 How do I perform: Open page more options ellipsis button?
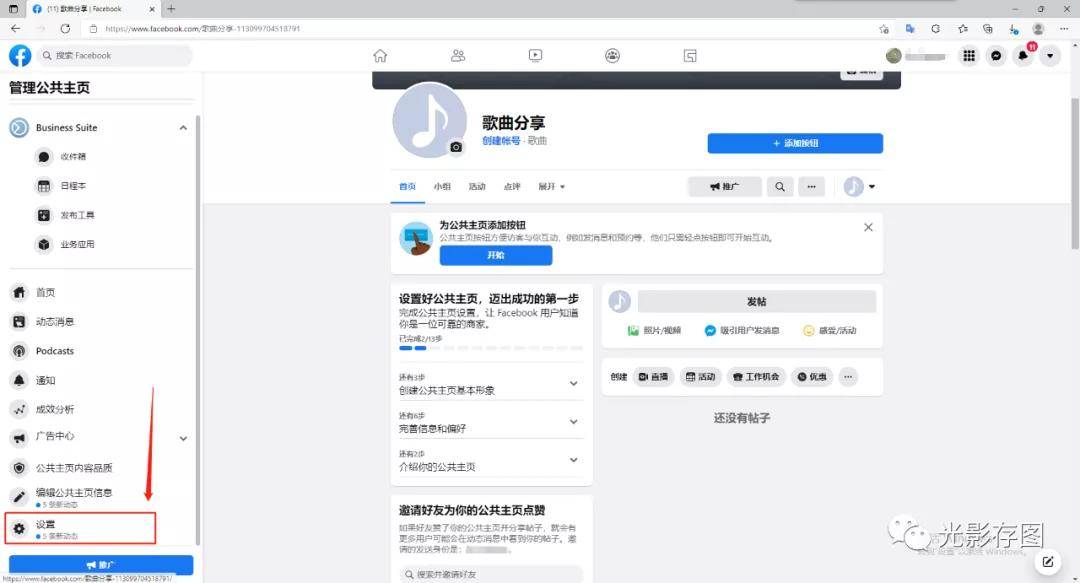(811, 187)
